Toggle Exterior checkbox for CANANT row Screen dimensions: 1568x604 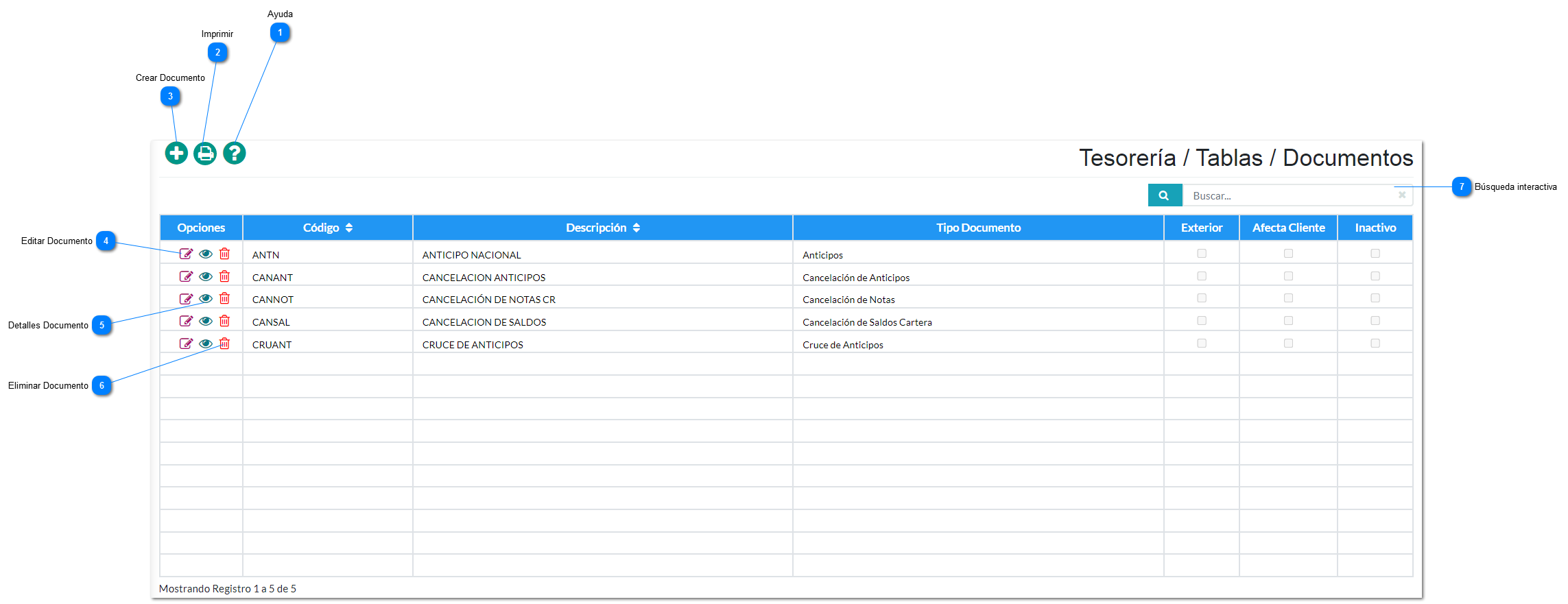pyautogui.click(x=1202, y=276)
